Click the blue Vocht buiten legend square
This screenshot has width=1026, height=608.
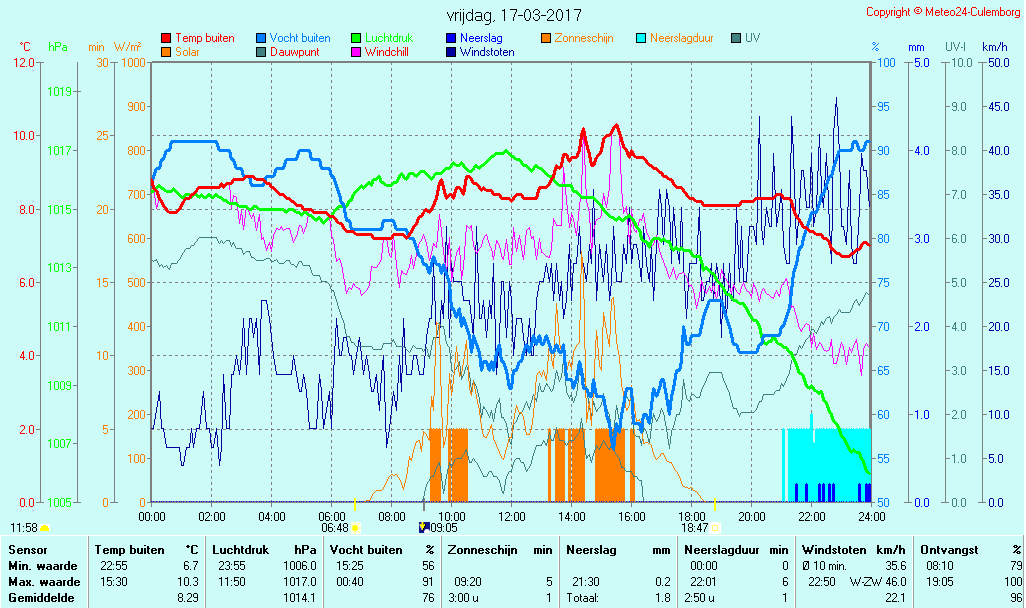tap(261, 39)
